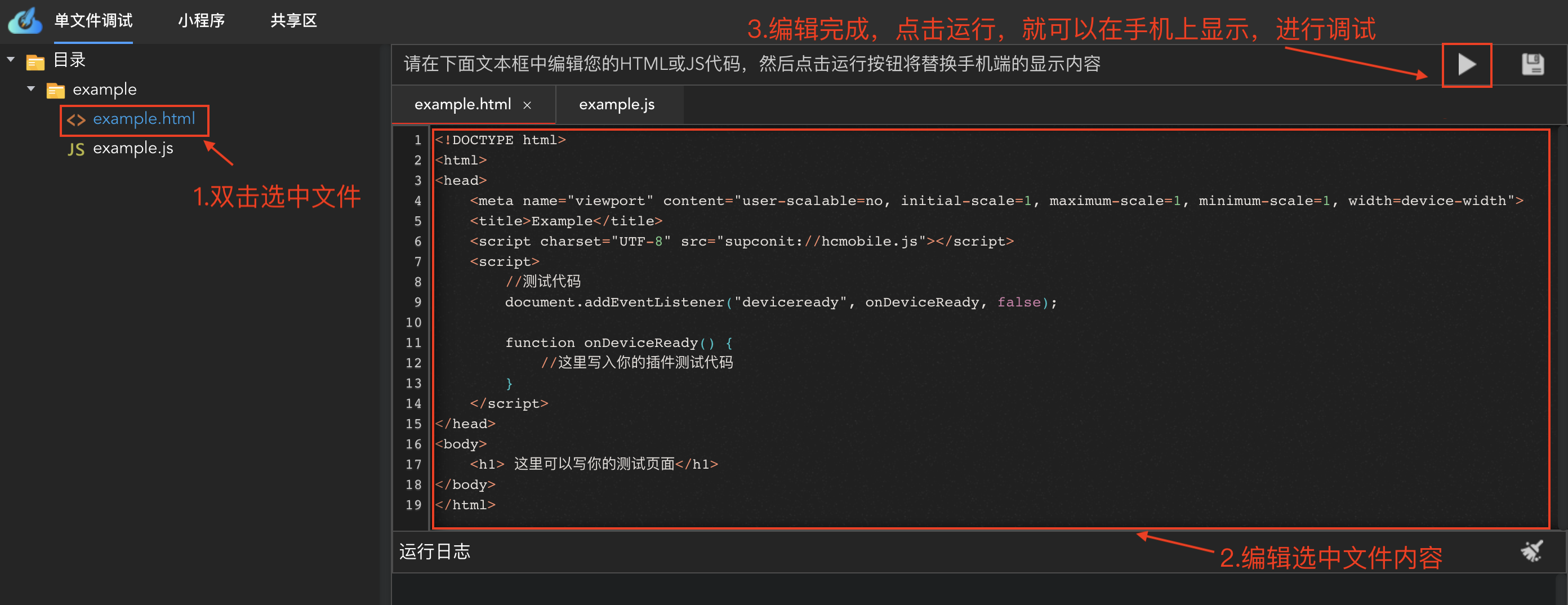The height and width of the screenshot is (605, 1568).
Task: Collapse the 目录 root tree node
Action: click(x=11, y=60)
